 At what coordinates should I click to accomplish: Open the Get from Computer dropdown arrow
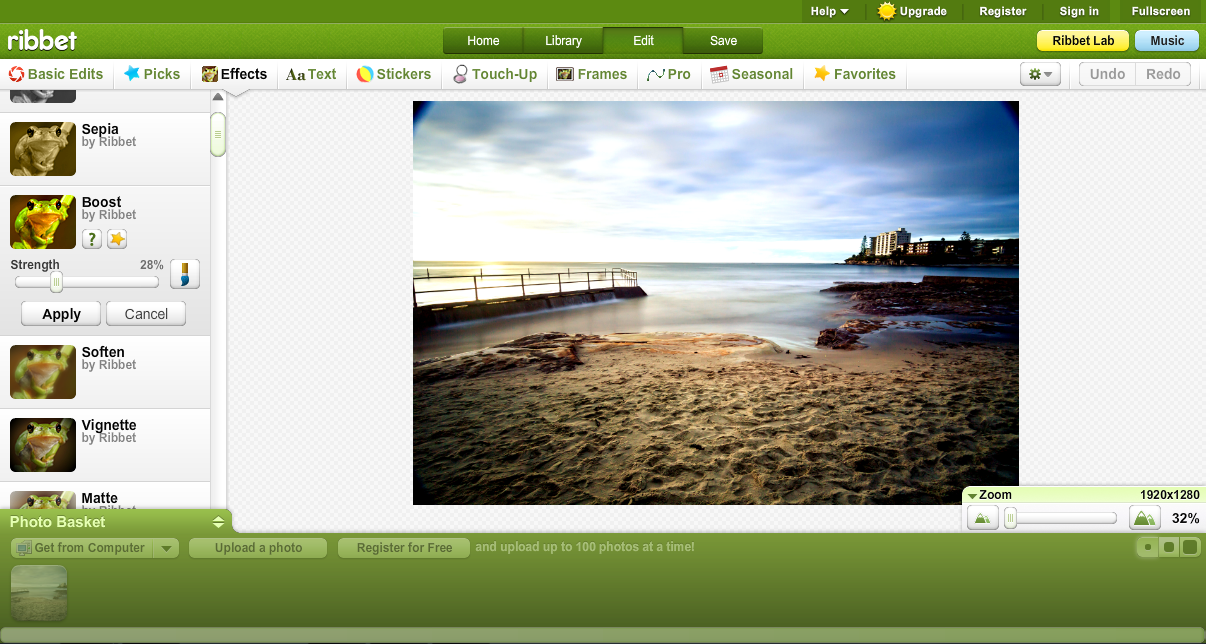point(167,548)
